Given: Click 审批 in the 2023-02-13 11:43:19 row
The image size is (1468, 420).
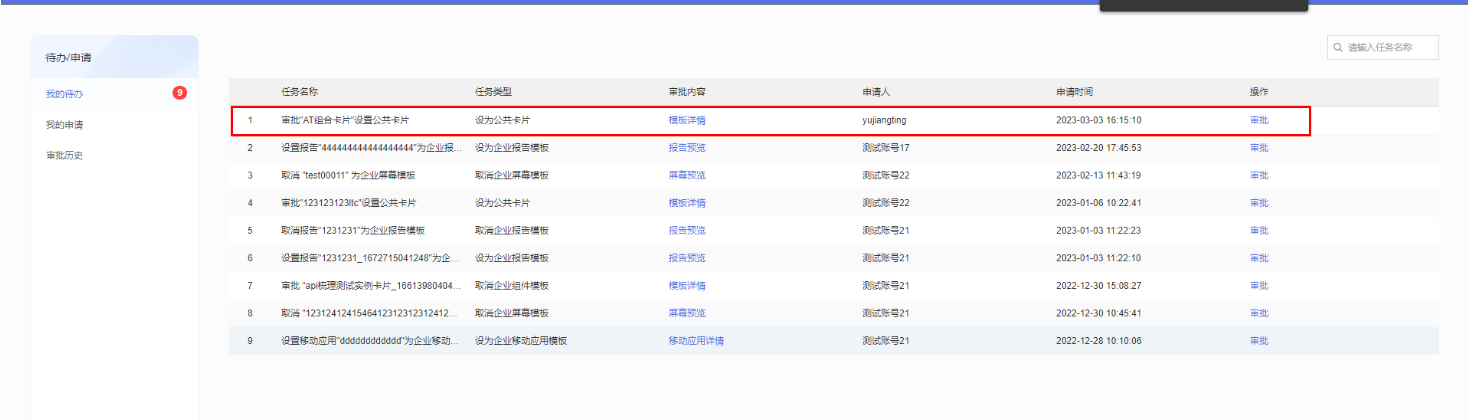Looking at the screenshot, I should pos(1259,175).
